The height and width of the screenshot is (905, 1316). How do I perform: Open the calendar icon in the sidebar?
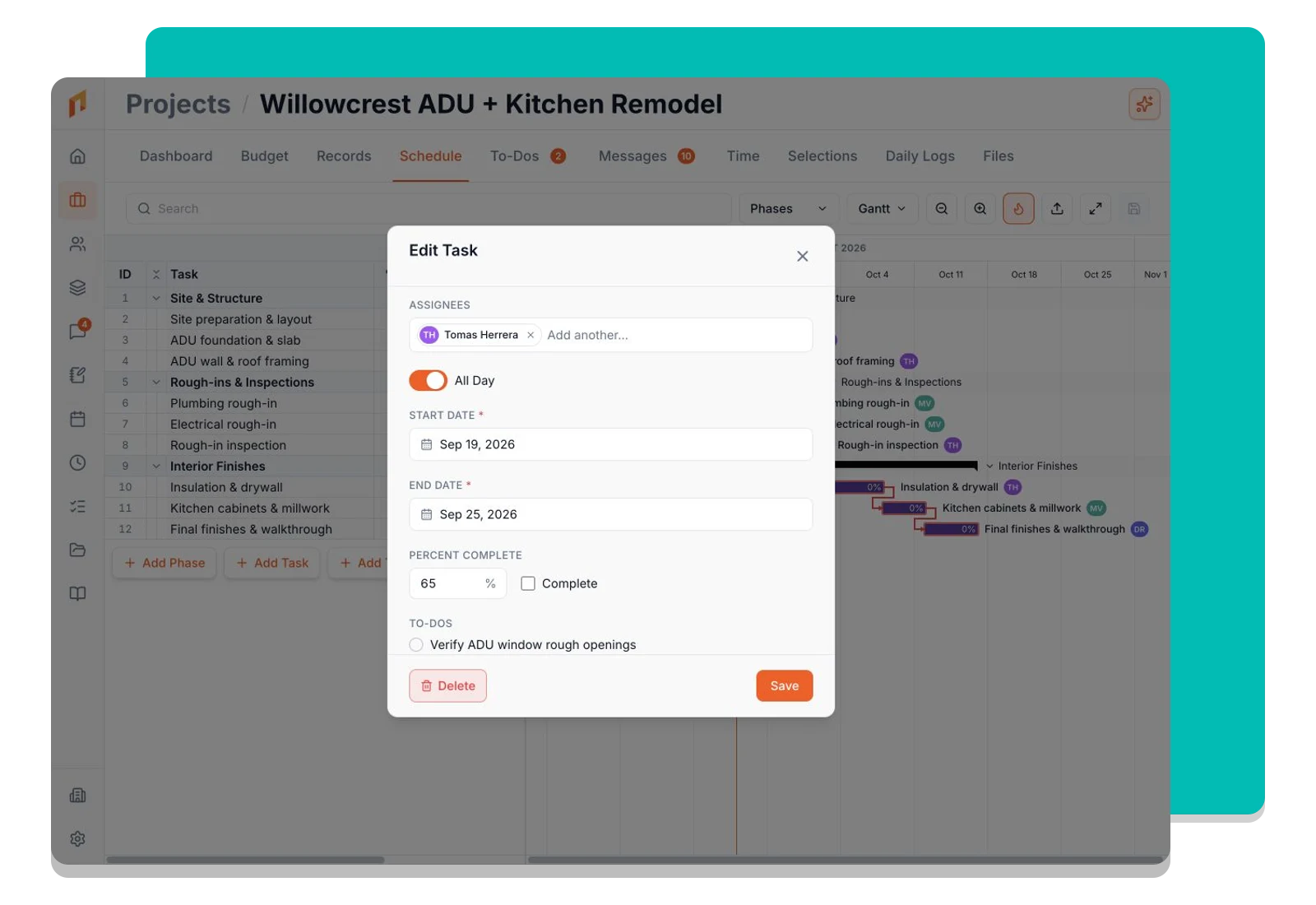77,419
